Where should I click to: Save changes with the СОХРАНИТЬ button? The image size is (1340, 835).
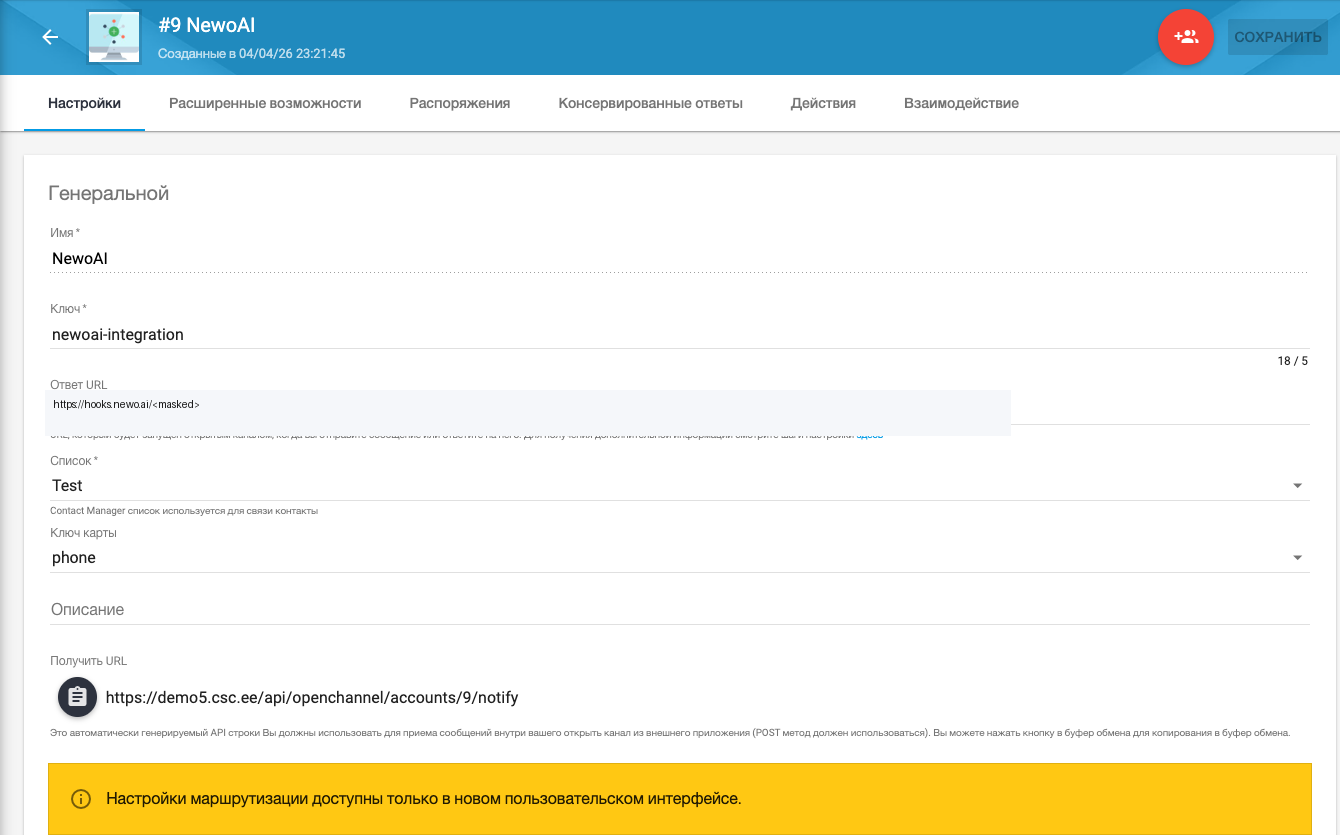(1277, 37)
